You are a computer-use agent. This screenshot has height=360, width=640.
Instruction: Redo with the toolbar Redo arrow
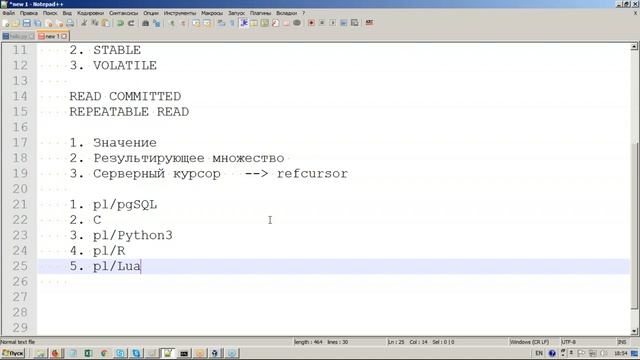click(x=131, y=23)
